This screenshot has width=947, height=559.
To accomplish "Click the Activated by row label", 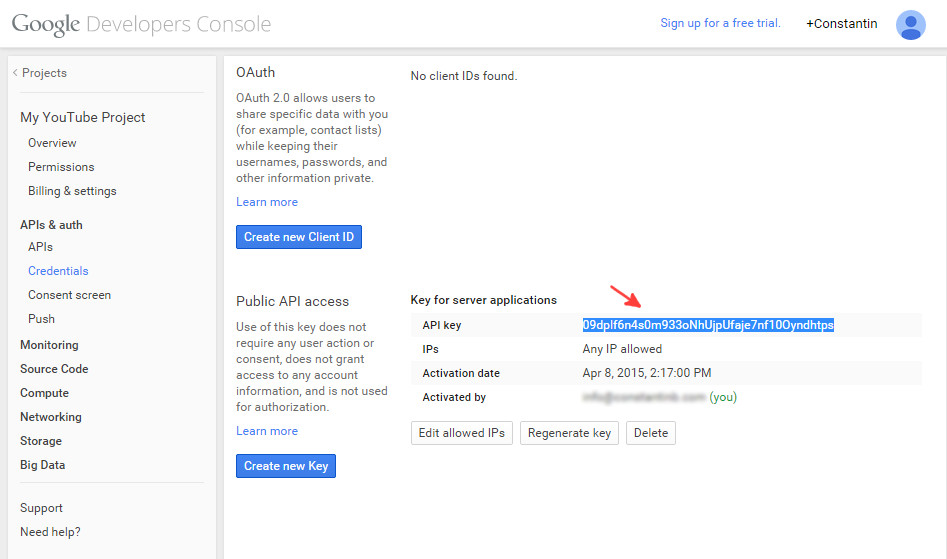I will 454,397.
